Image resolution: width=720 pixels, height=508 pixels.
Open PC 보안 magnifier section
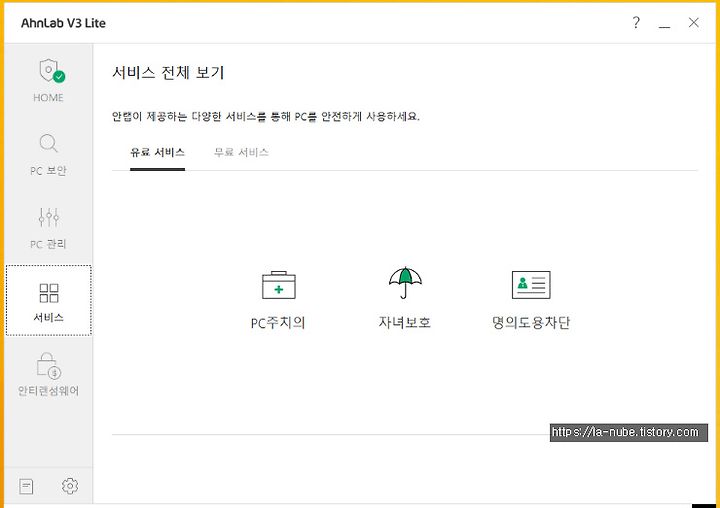[x=49, y=155]
